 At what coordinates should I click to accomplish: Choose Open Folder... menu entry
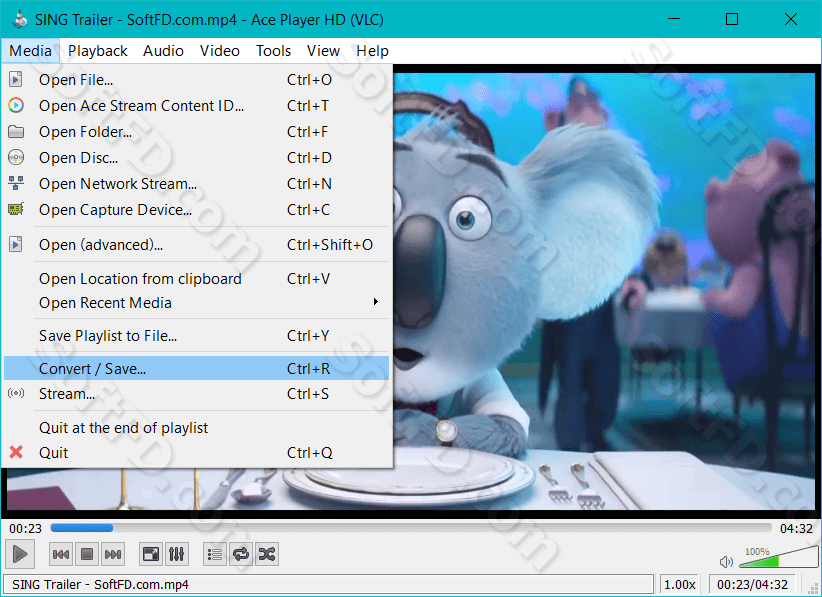(196, 132)
